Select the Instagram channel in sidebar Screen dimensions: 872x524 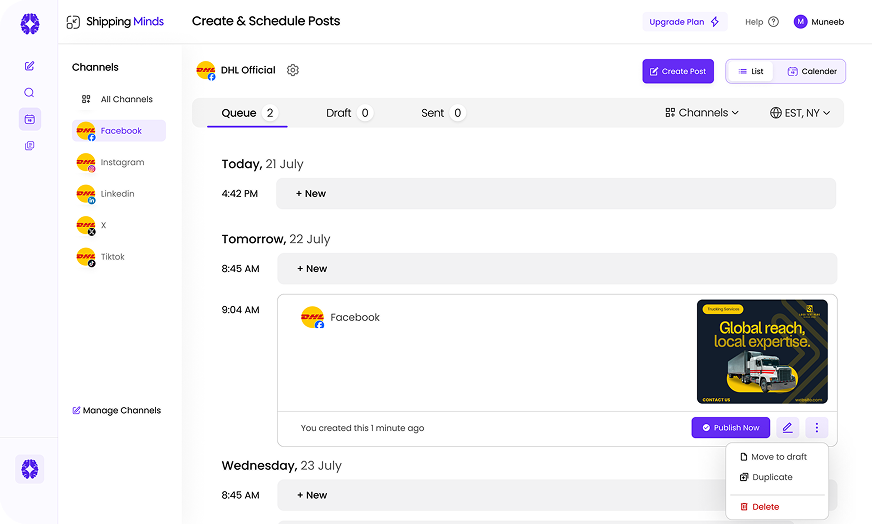pyautogui.click(x=122, y=162)
